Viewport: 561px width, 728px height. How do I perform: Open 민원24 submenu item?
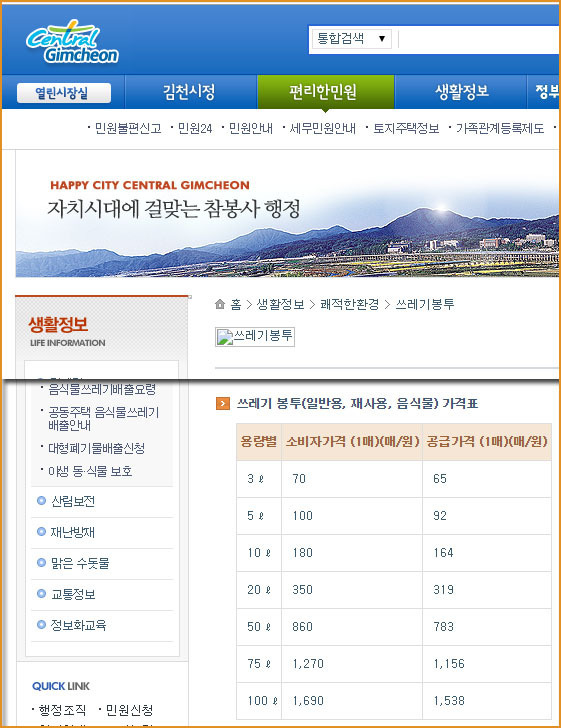pos(195,128)
